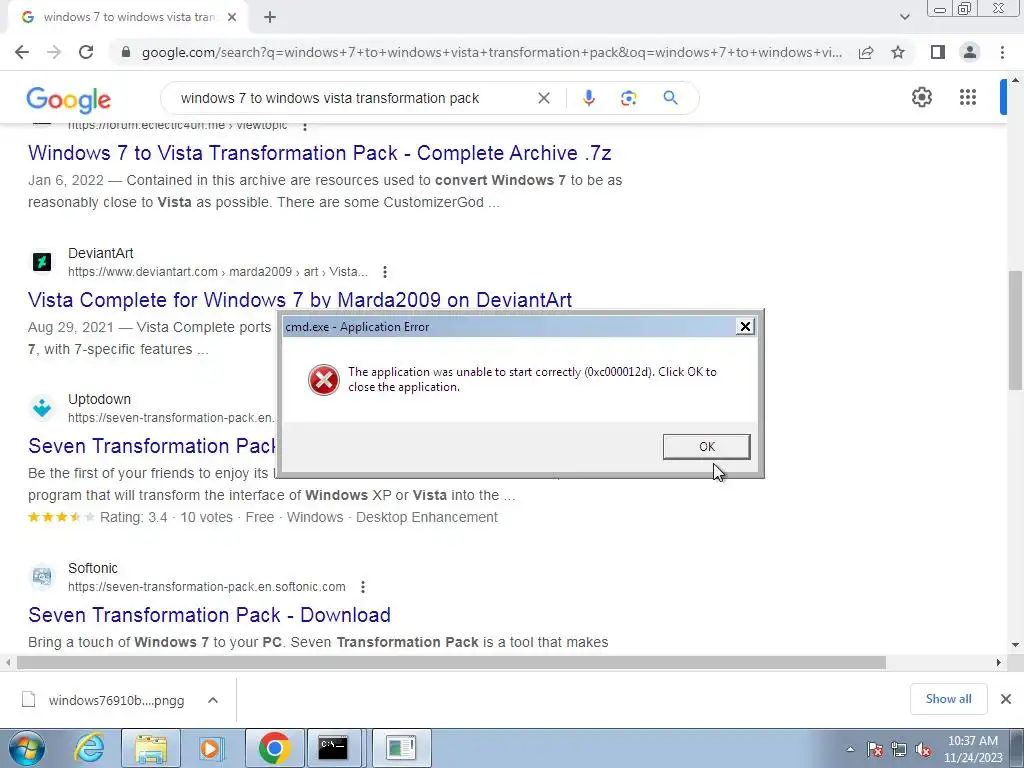This screenshot has height=768, width=1024.
Task: Click the Softonic URL text
Action: [206, 587]
